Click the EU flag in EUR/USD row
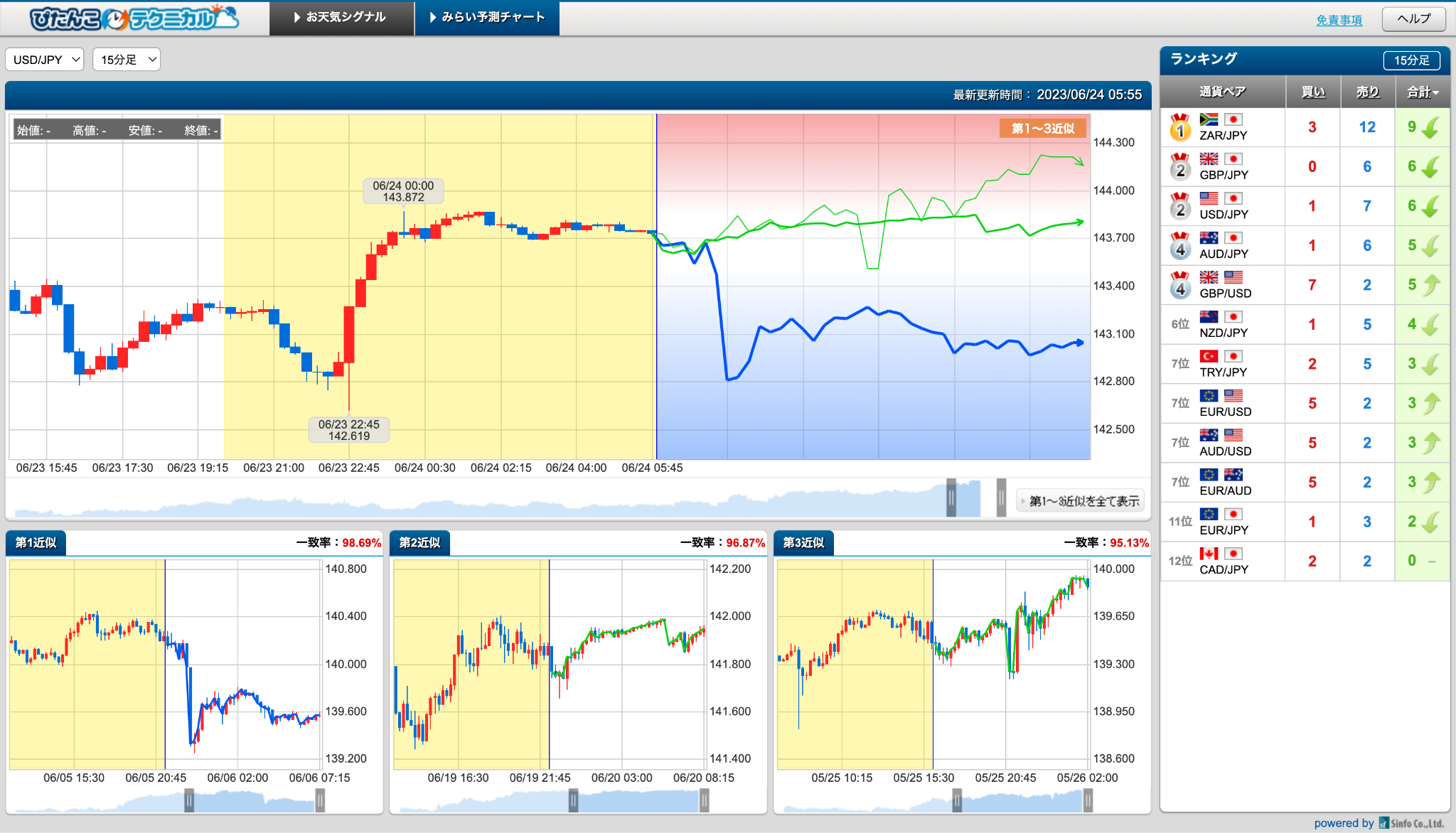 [1209, 395]
